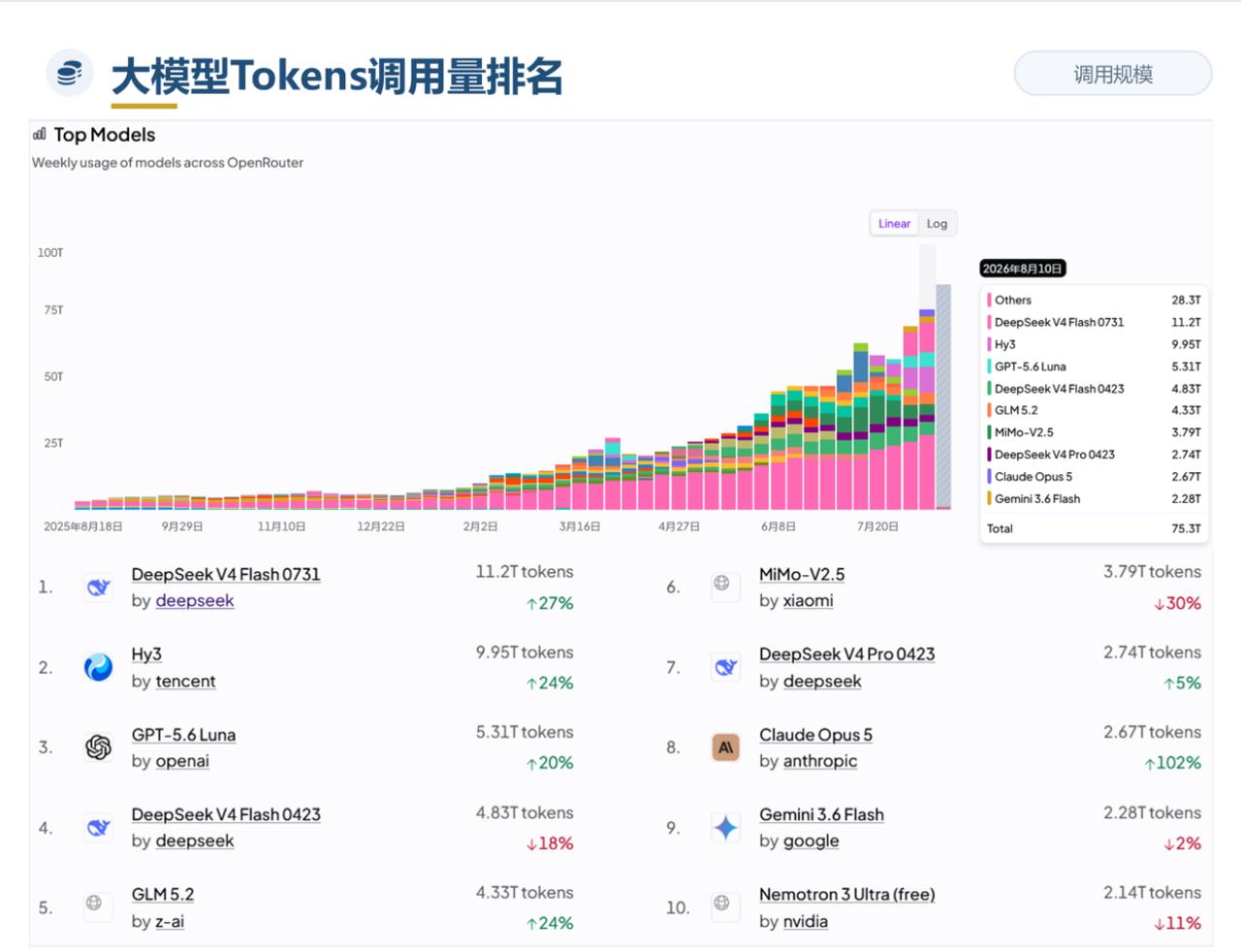Click the highlighted 2026年8月10日 chart bar
The height and width of the screenshot is (952, 1241).
(x=927, y=409)
